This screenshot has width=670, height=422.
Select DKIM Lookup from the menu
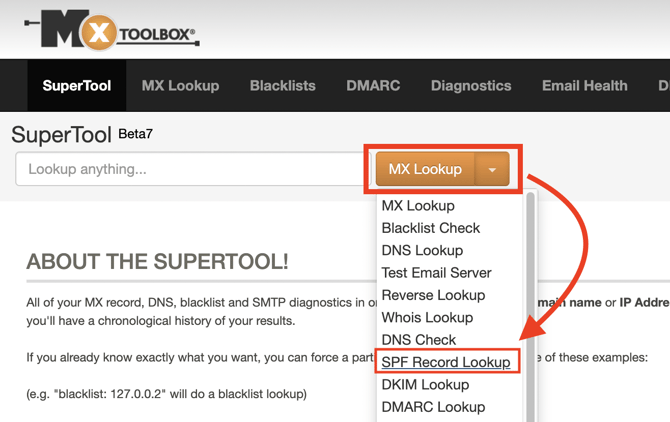[x=425, y=385]
